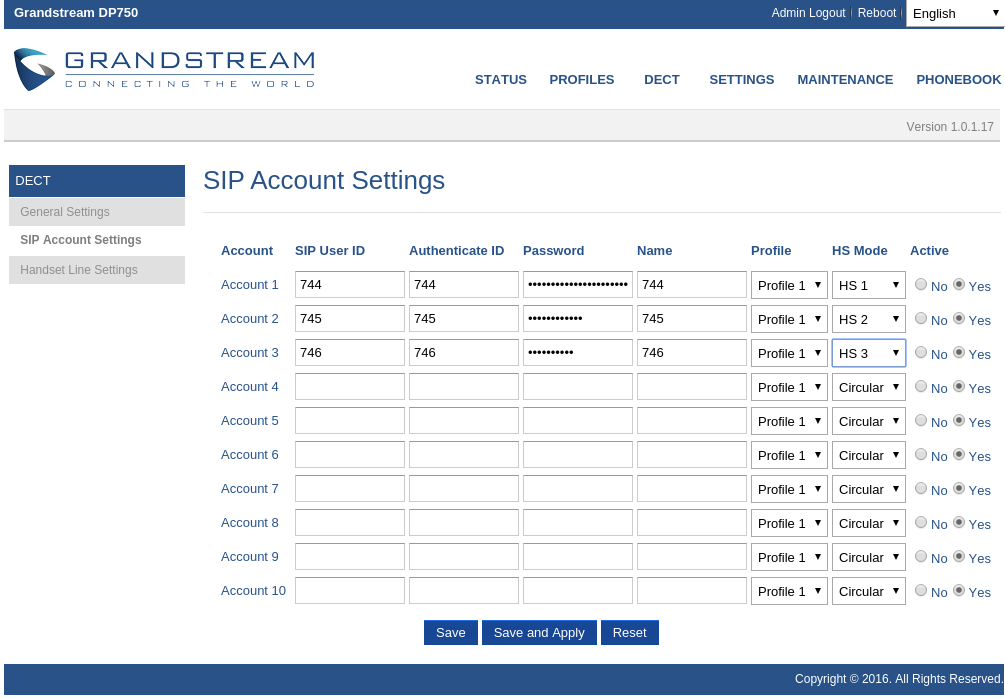Set Account 2 Active to No
The height and width of the screenshot is (699, 1005).
[x=921, y=318]
